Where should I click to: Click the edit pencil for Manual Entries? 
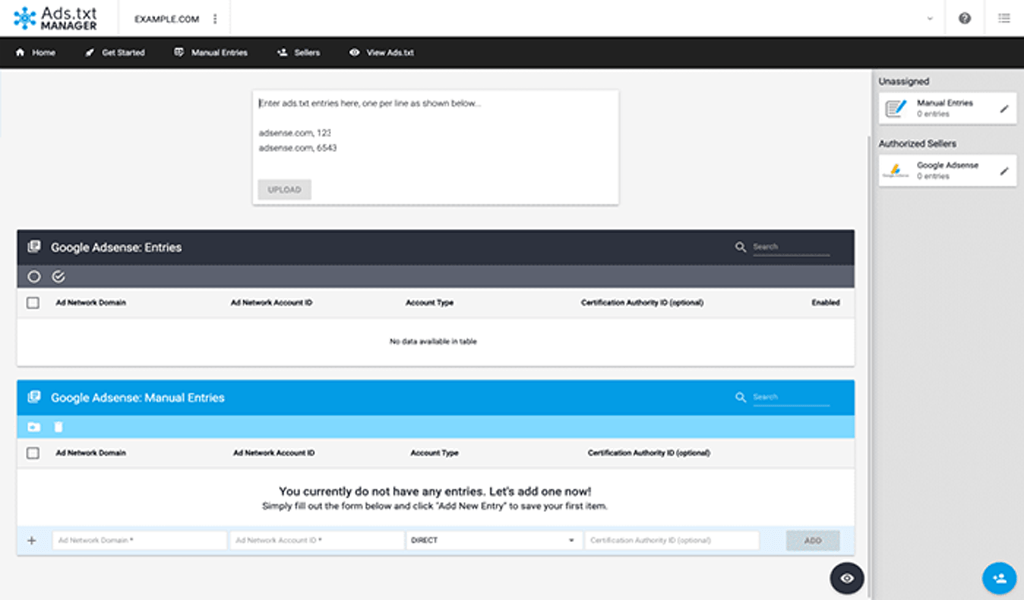click(1004, 108)
